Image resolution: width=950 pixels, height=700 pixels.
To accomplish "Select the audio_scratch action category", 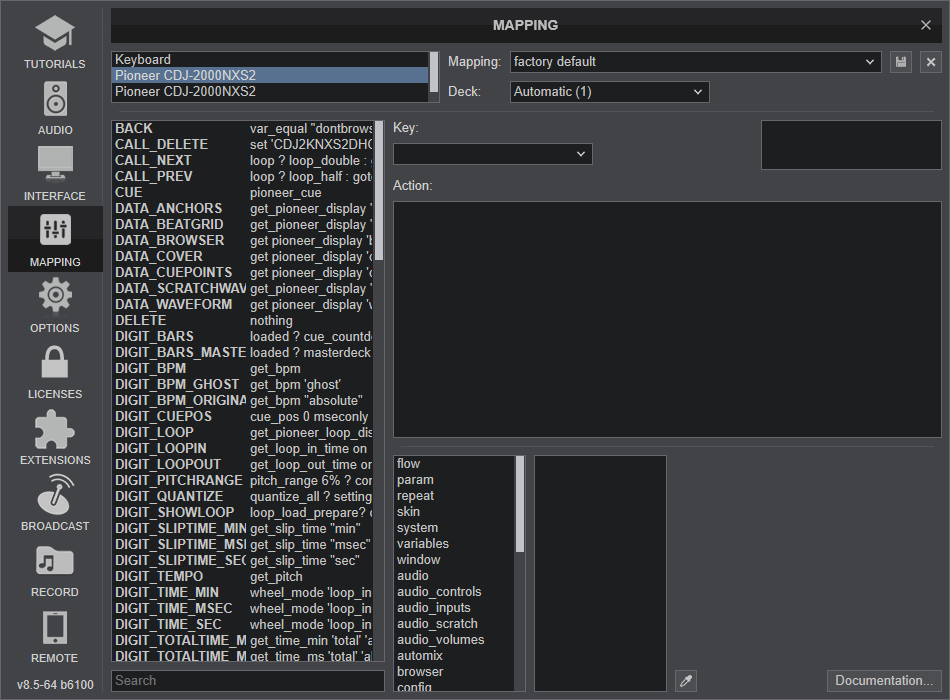I will 437,624.
